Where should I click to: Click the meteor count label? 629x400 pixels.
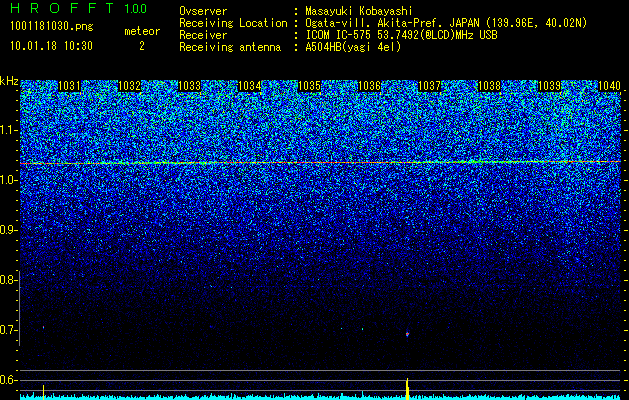coord(142,31)
